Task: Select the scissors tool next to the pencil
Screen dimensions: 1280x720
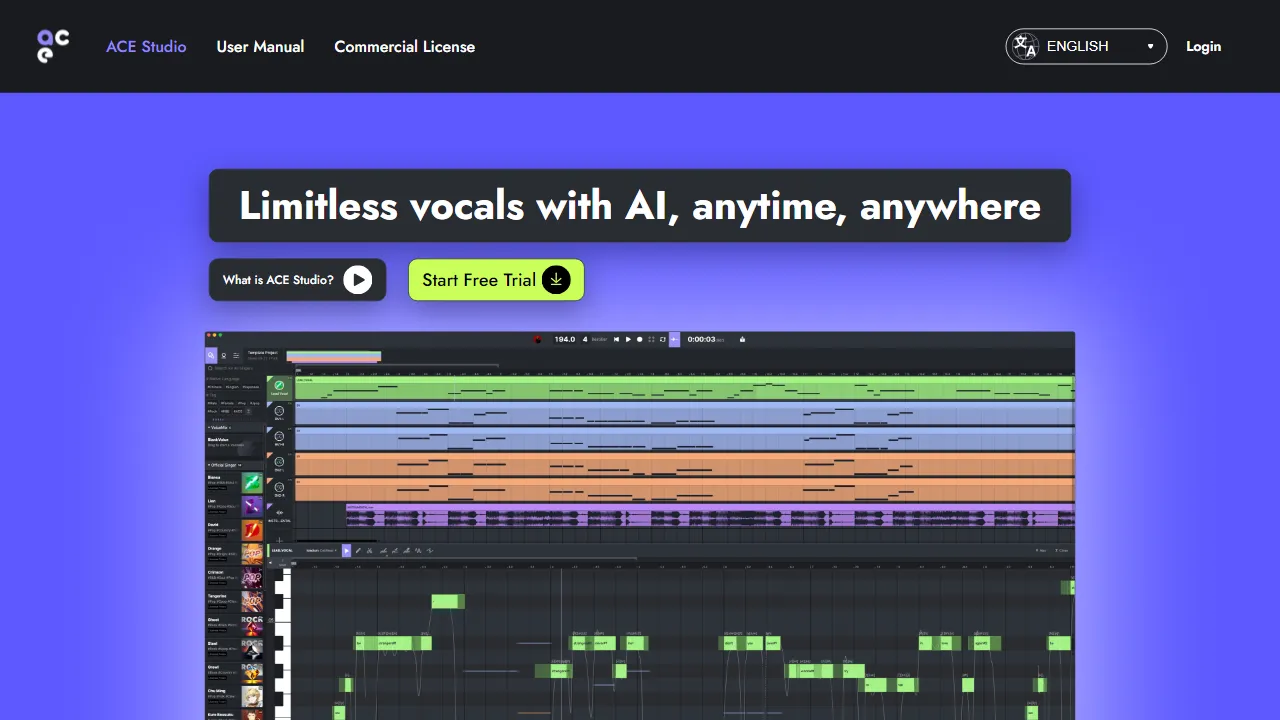Action: click(369, 551)
